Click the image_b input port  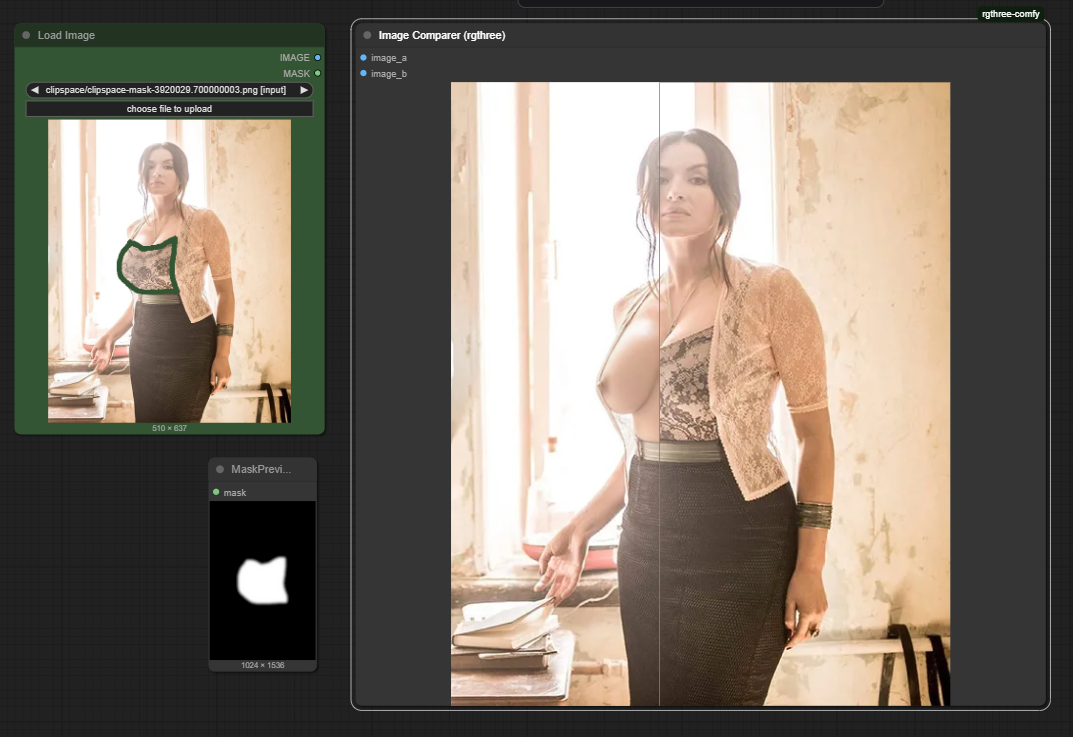(363, 73)
